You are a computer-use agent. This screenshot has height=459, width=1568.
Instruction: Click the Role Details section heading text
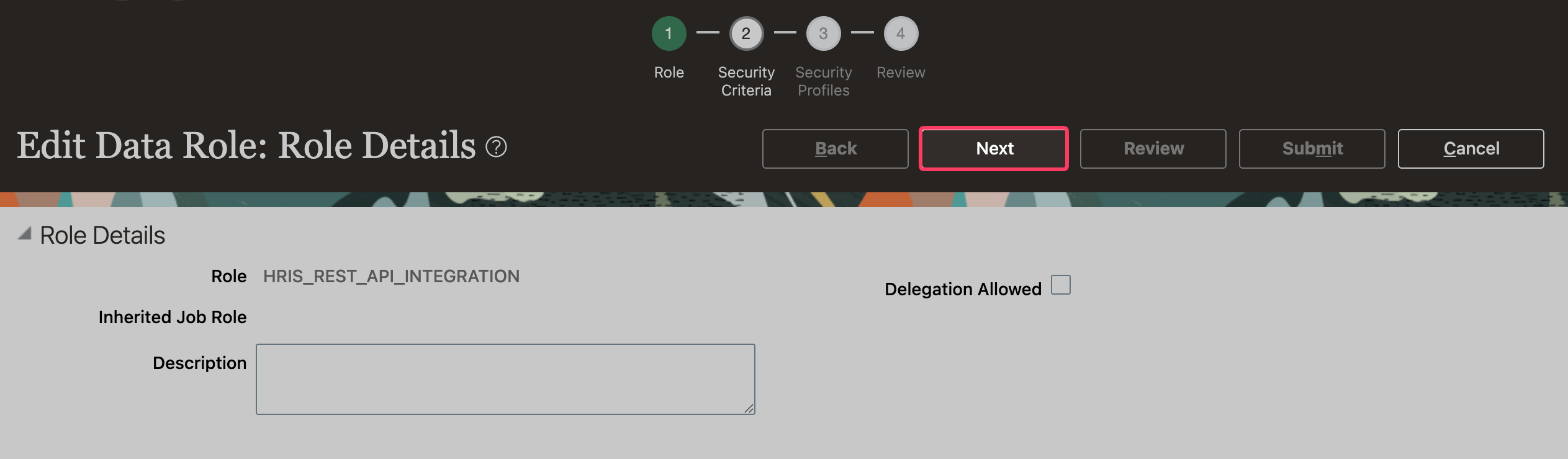pyautogui.click(x=102, y=235)
